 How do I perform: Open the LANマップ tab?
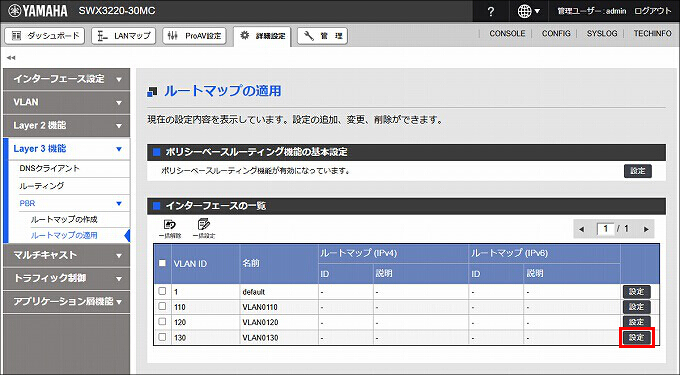pos(124,36)
